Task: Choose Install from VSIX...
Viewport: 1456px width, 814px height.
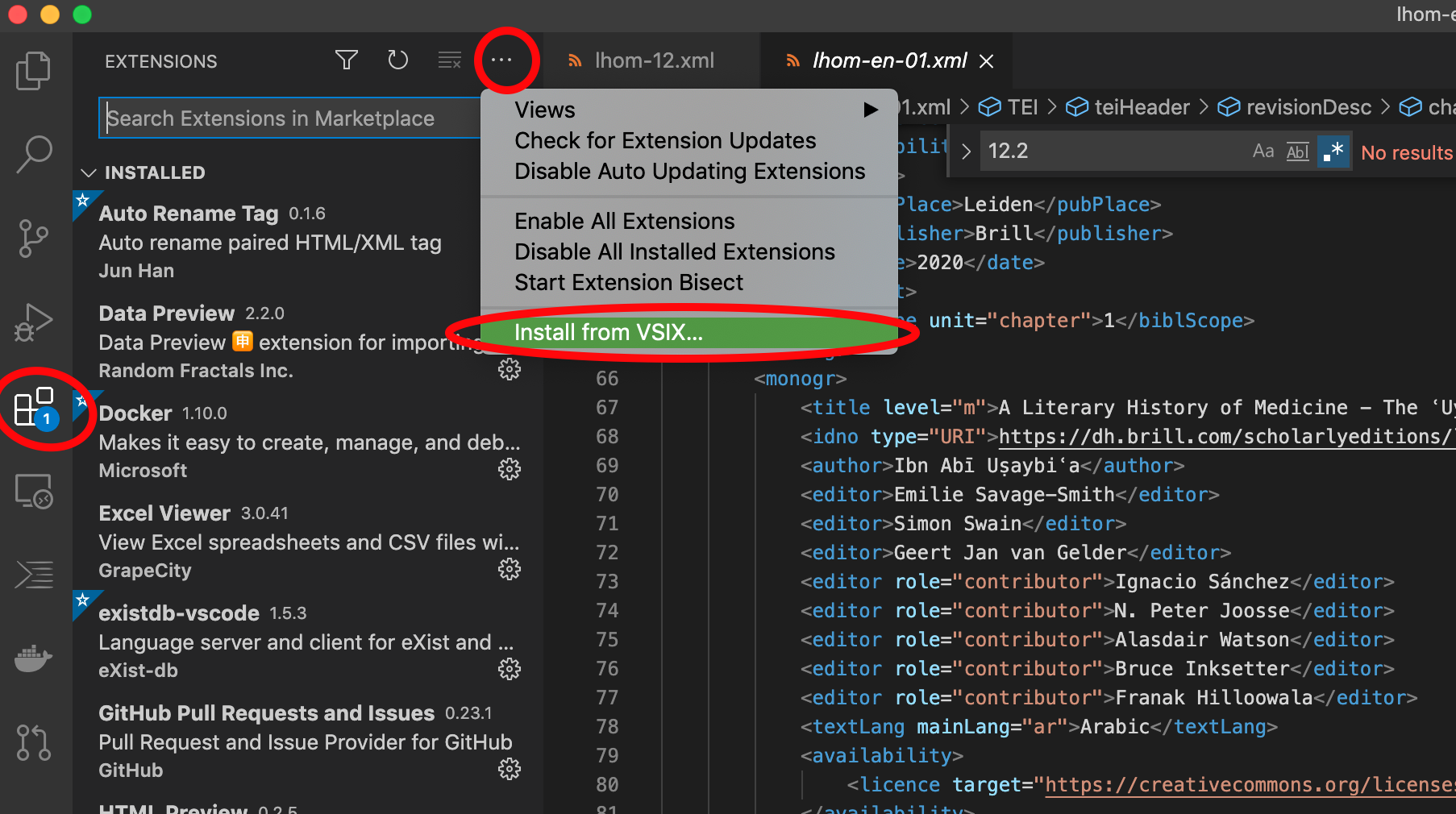Action: (x=689, y=332)
